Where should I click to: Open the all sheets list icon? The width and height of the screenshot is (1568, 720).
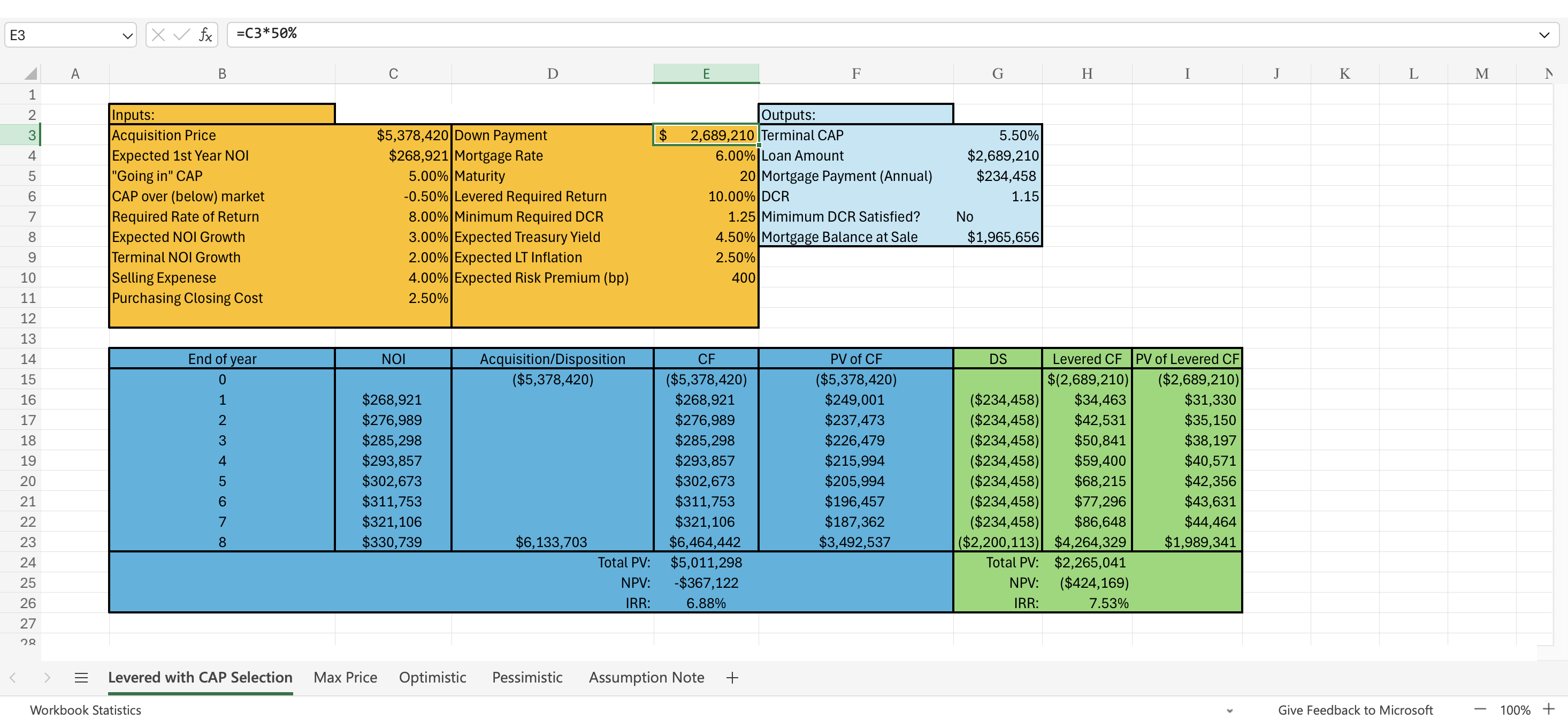click(x=81, y=677)
